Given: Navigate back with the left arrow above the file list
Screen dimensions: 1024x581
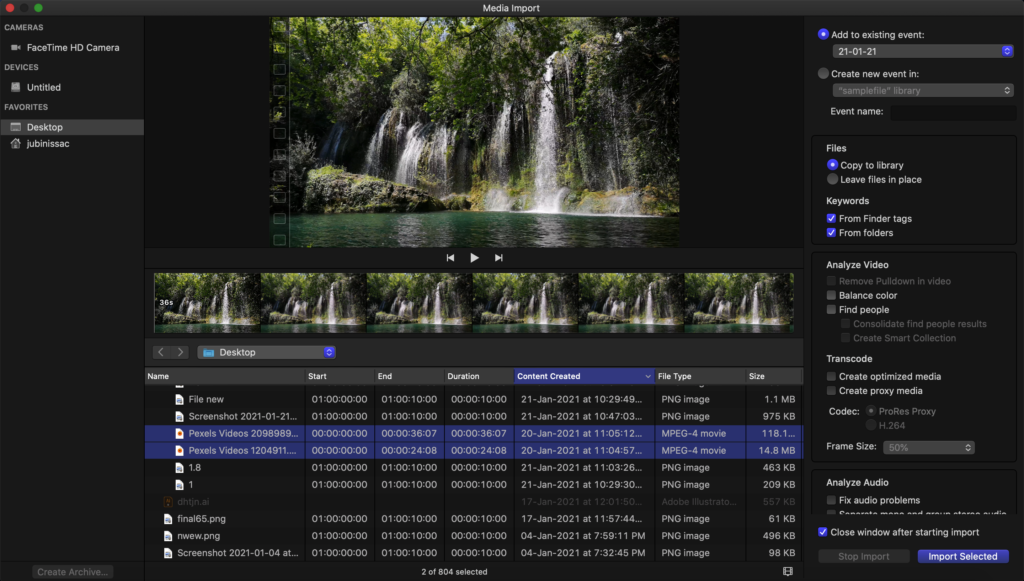Looking at the screenshot, I should (160, 351).
